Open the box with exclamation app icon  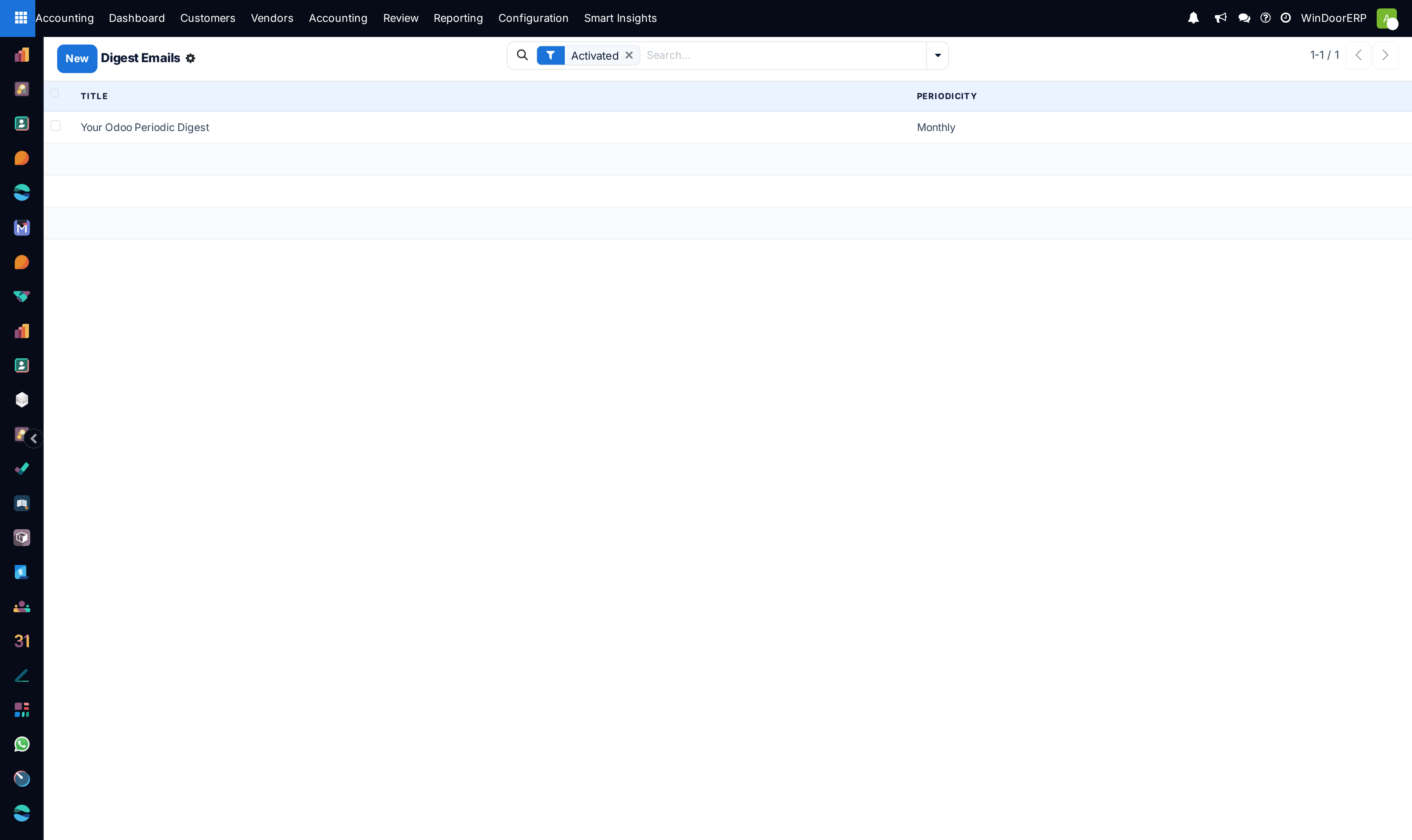(x=21, y=538)
